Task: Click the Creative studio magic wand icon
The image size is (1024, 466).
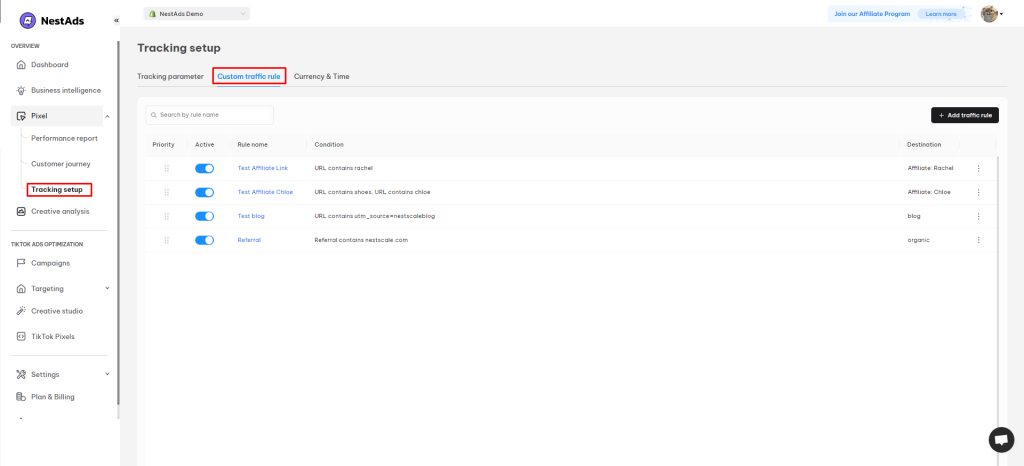Action: [x=21, y=311]
